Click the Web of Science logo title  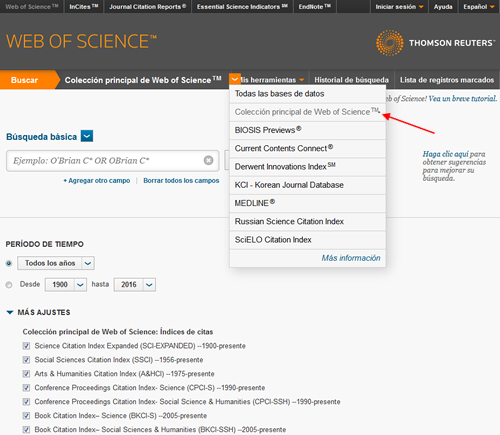tap(81, 41)
